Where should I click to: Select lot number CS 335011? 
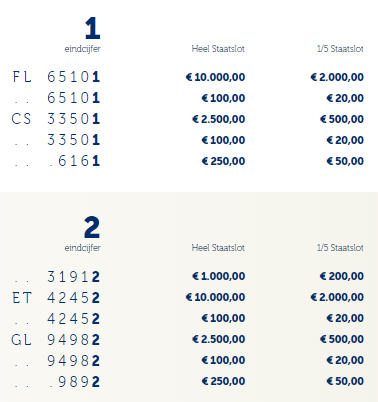point(56,119)
